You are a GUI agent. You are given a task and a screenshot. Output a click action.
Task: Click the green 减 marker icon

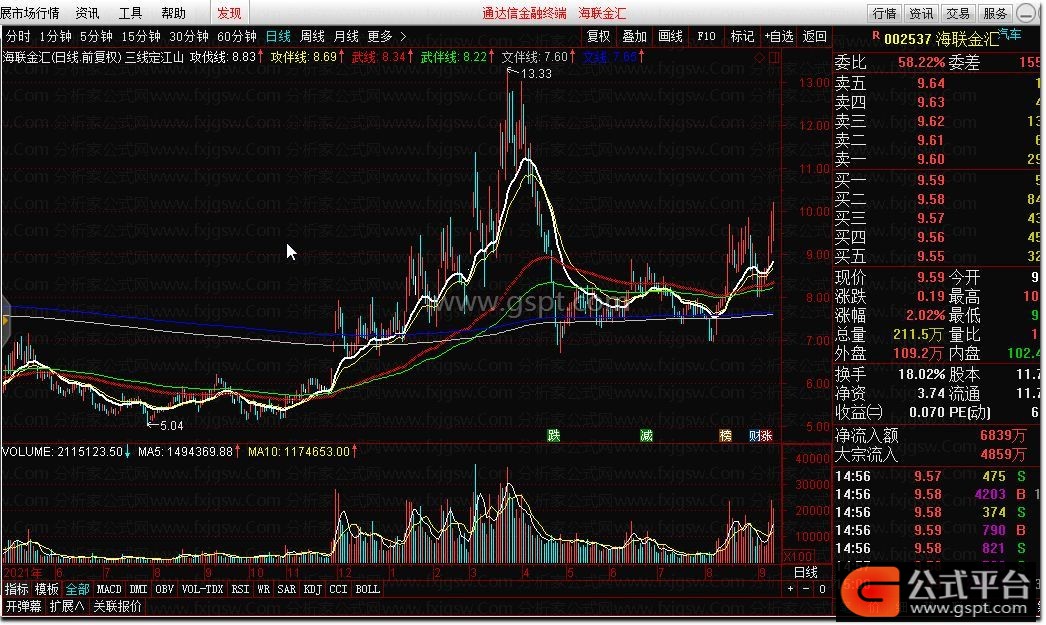(646, 436)
